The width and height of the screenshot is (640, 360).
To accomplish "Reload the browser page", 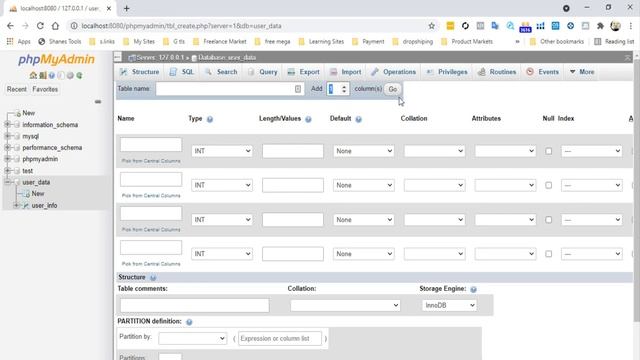I will (40, 26).
